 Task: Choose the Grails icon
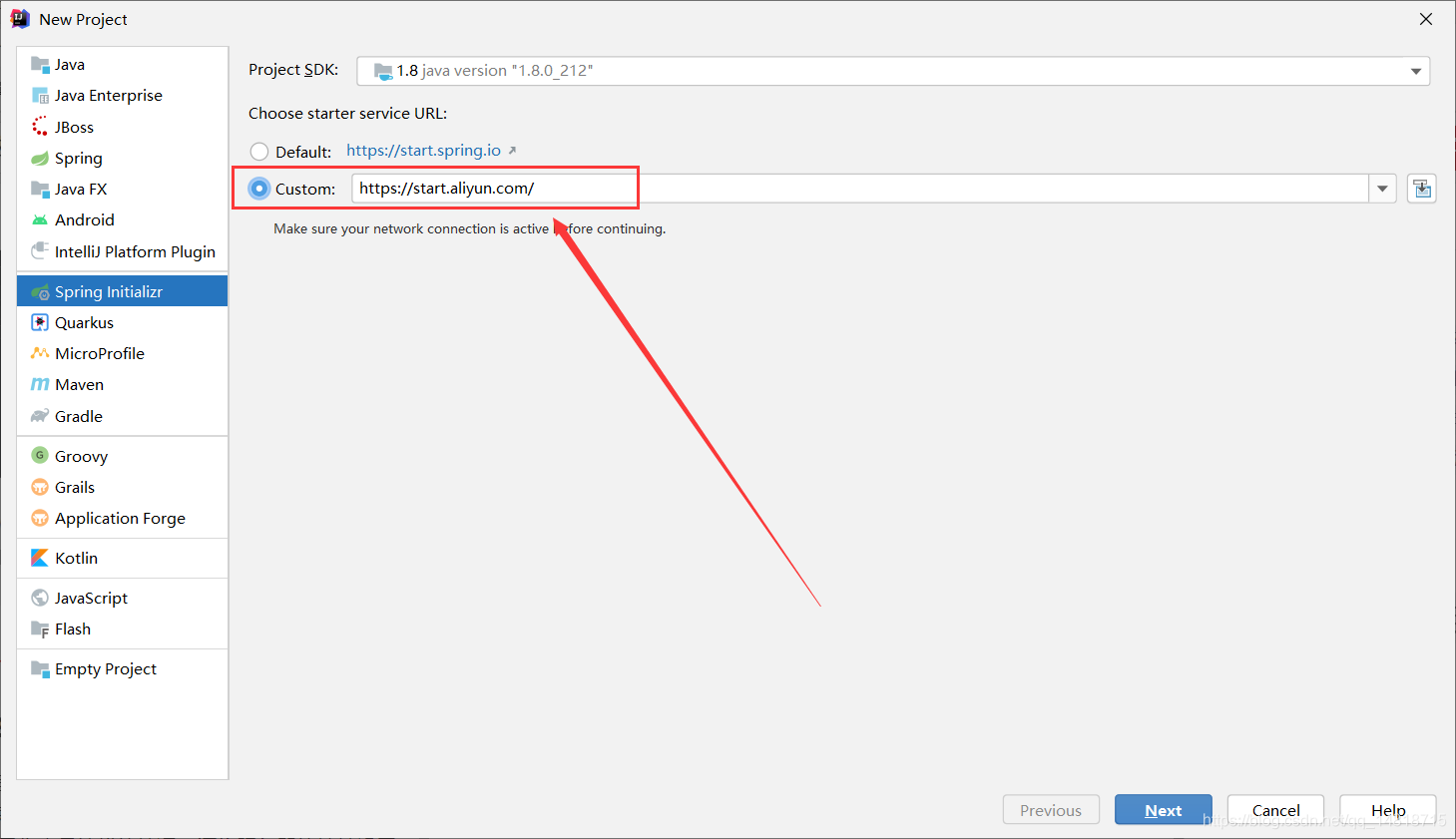(x=40, y=487)
